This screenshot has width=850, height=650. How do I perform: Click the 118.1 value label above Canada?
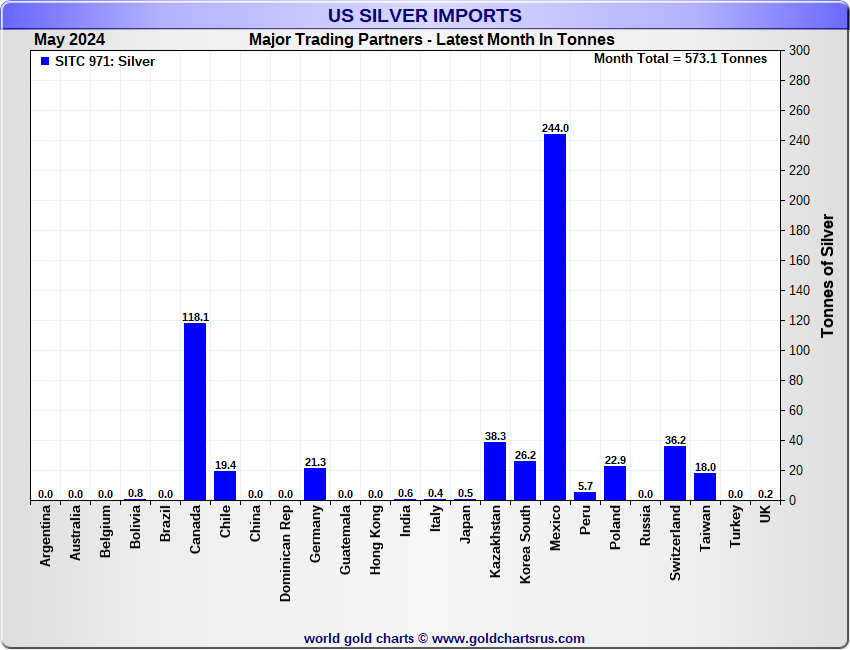(x=195, y=317)
